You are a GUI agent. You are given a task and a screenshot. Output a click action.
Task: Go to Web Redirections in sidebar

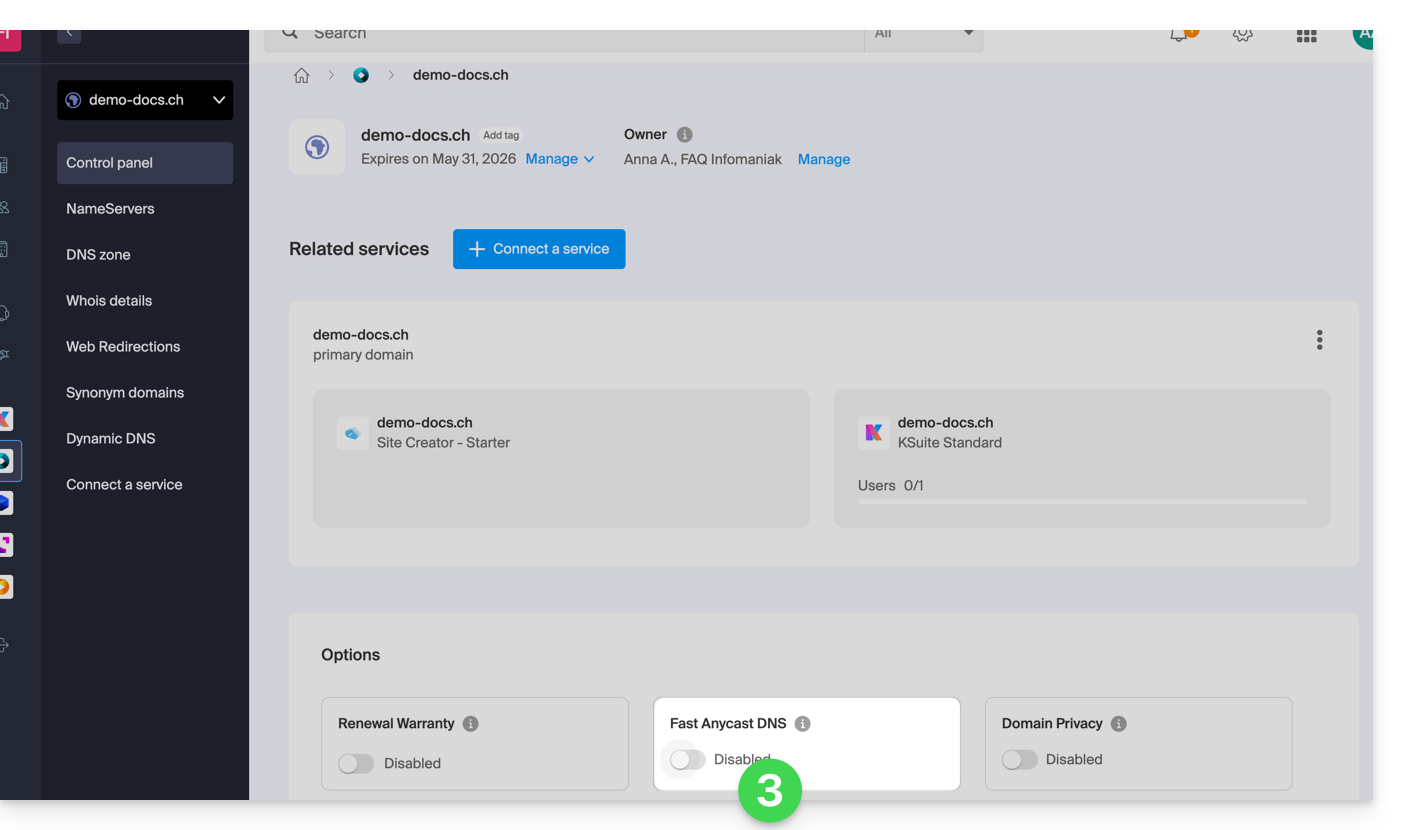tap(123, 347)
